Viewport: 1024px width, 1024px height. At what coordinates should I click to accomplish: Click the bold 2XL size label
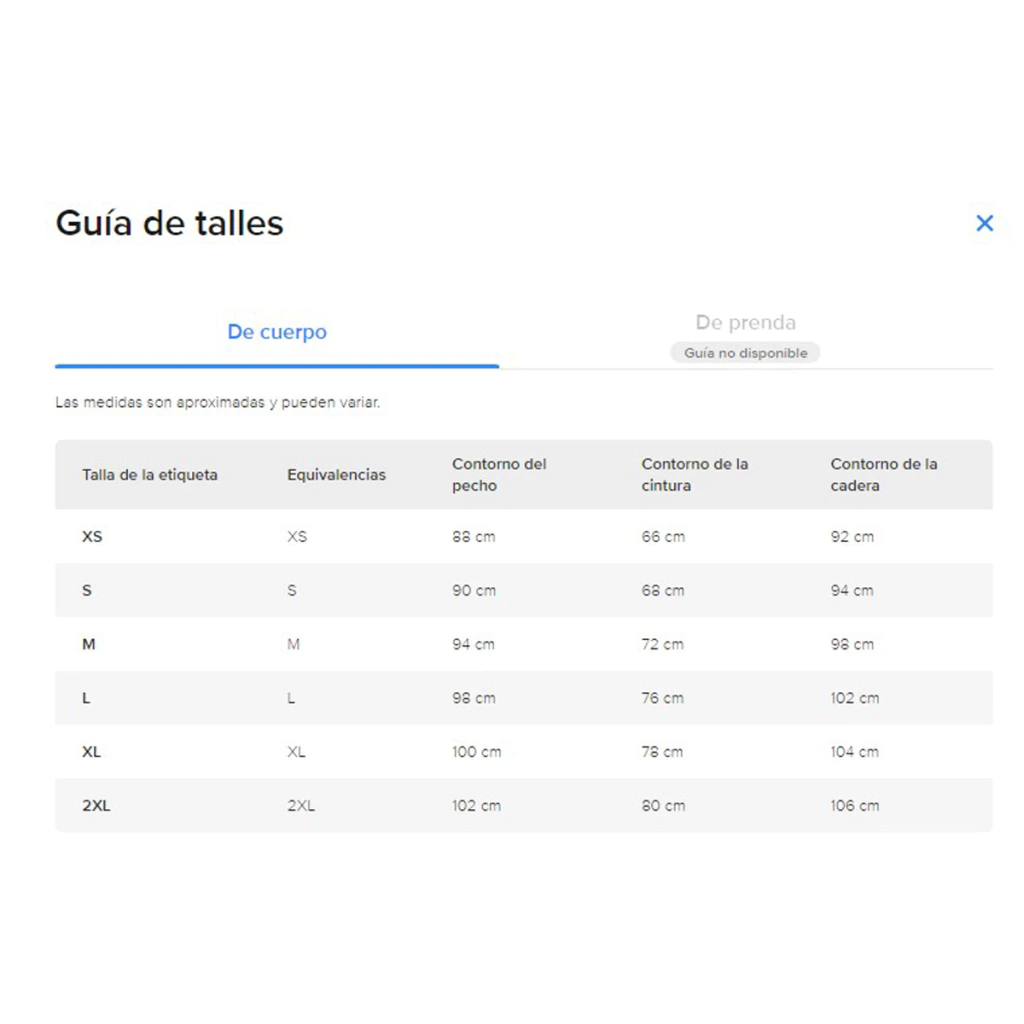96,806
